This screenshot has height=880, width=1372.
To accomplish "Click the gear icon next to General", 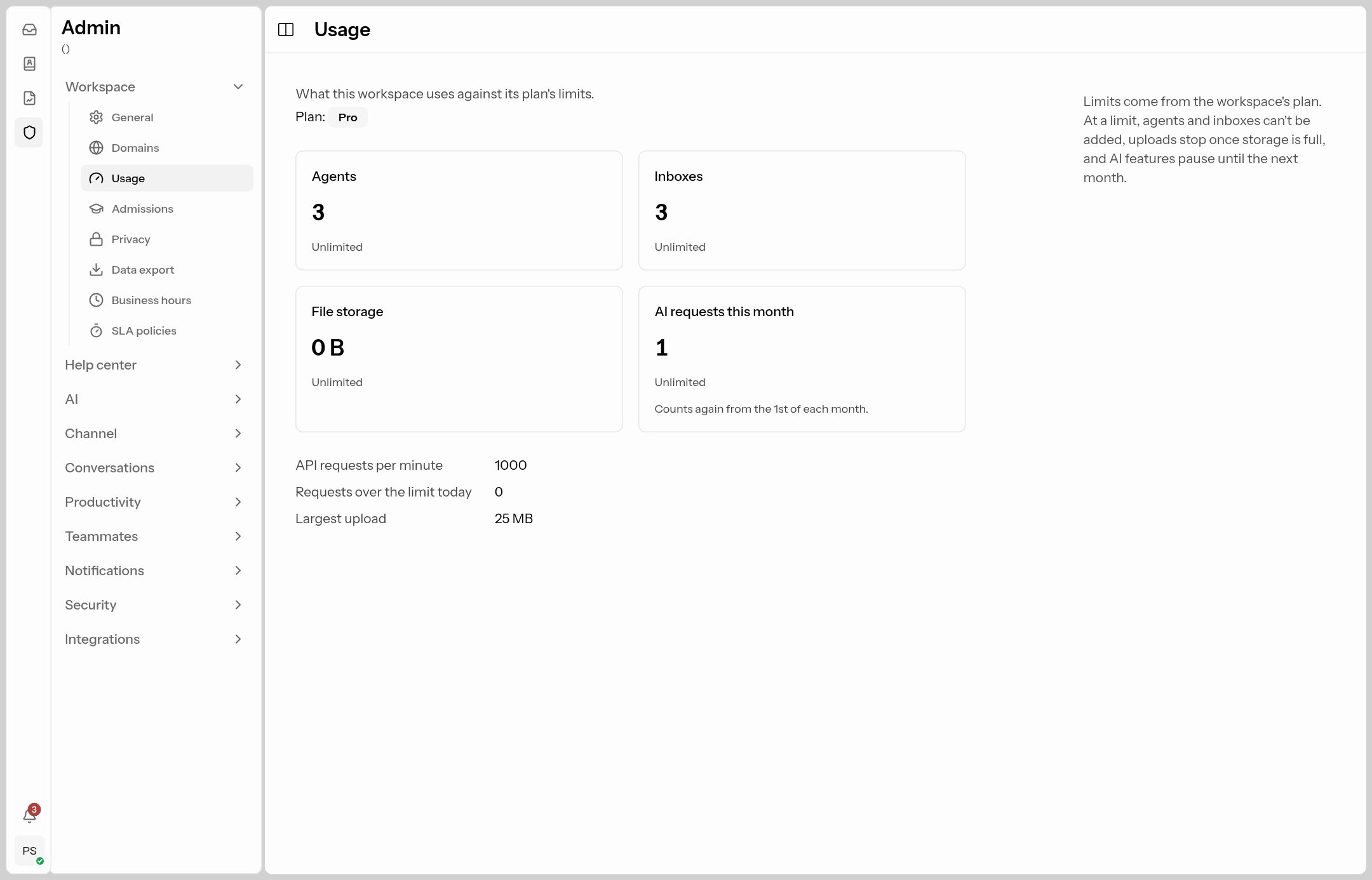I will click(x=96, y=117).
